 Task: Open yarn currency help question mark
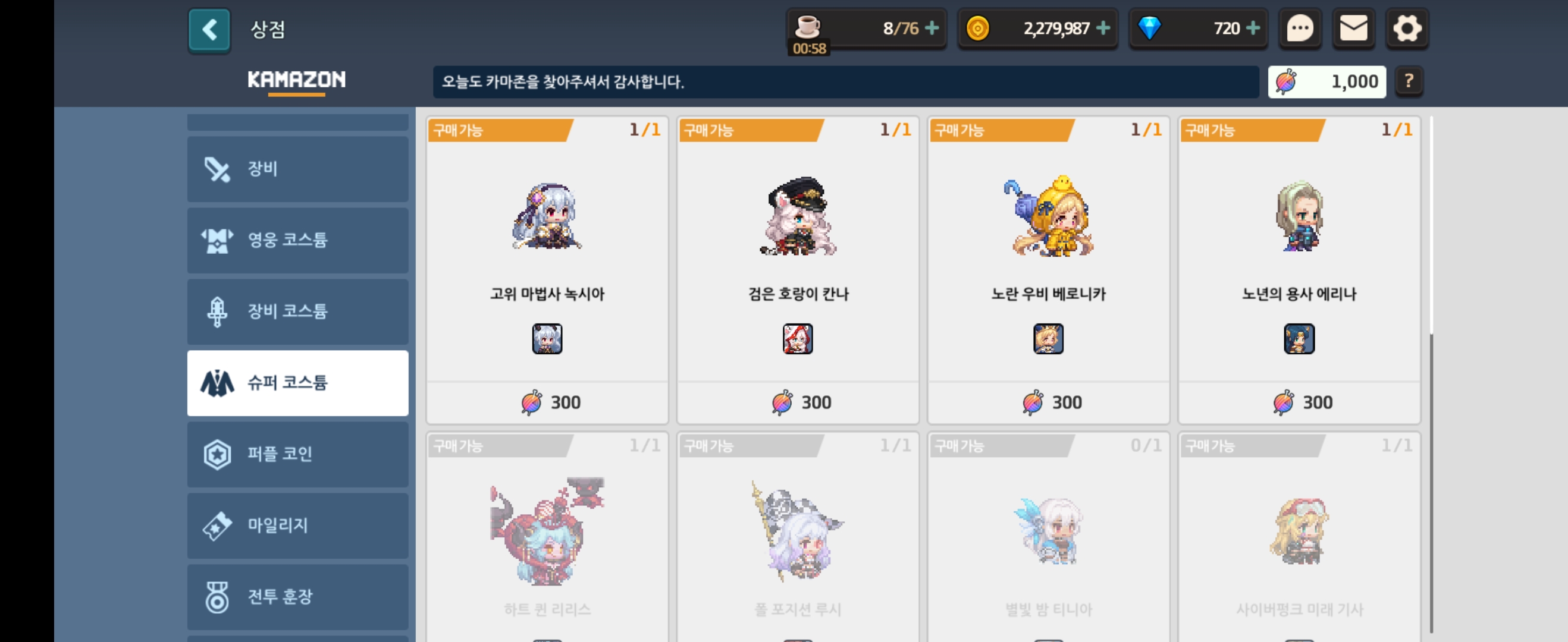(1409, 81)
